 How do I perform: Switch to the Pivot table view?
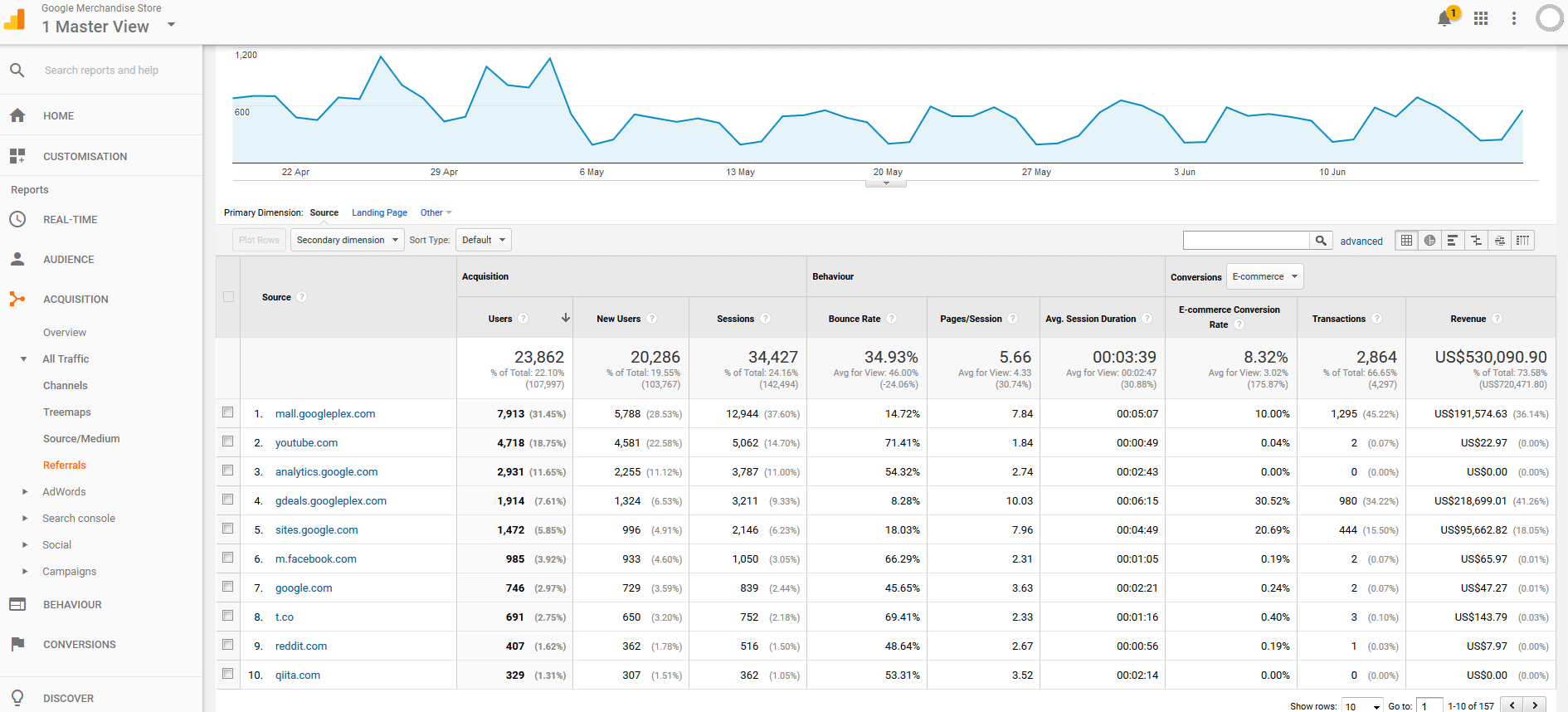click(x=1522, y=241)
